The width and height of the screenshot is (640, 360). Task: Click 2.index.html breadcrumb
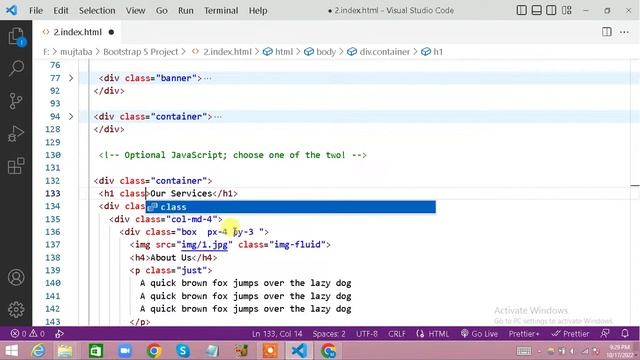pyautogui.click(x=227, y=52)
